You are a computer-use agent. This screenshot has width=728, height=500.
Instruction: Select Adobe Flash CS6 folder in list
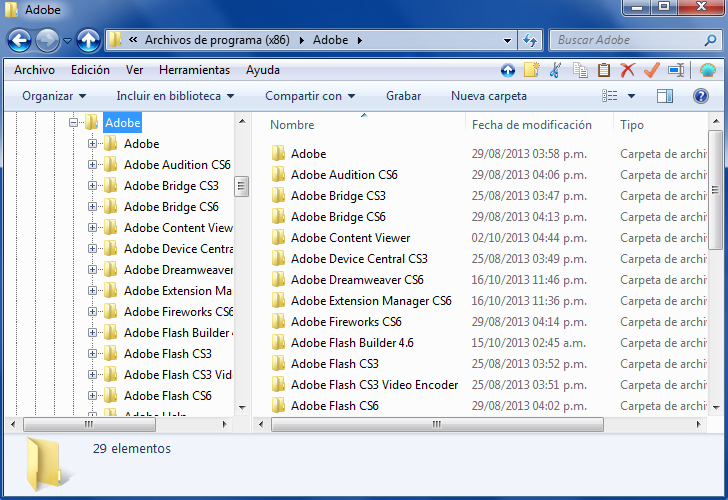334,406
